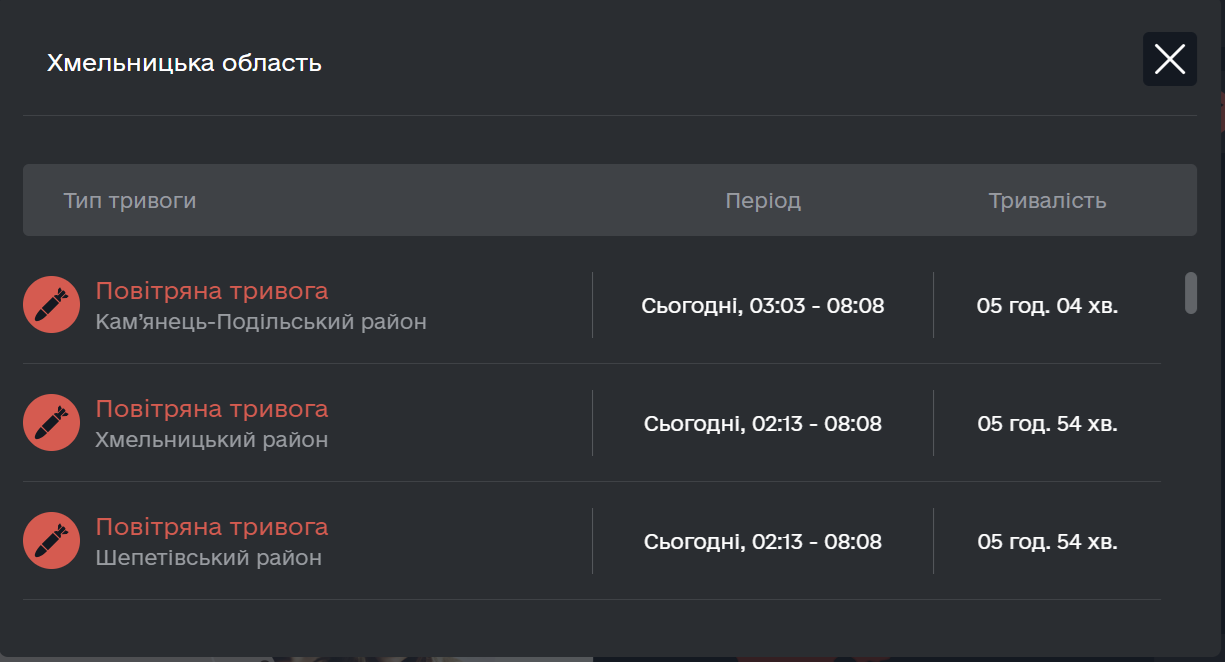Viewport: 1225px width, 662px height.
Task: Select the Хмельницький район label
Action: click(x=212, y=440)
